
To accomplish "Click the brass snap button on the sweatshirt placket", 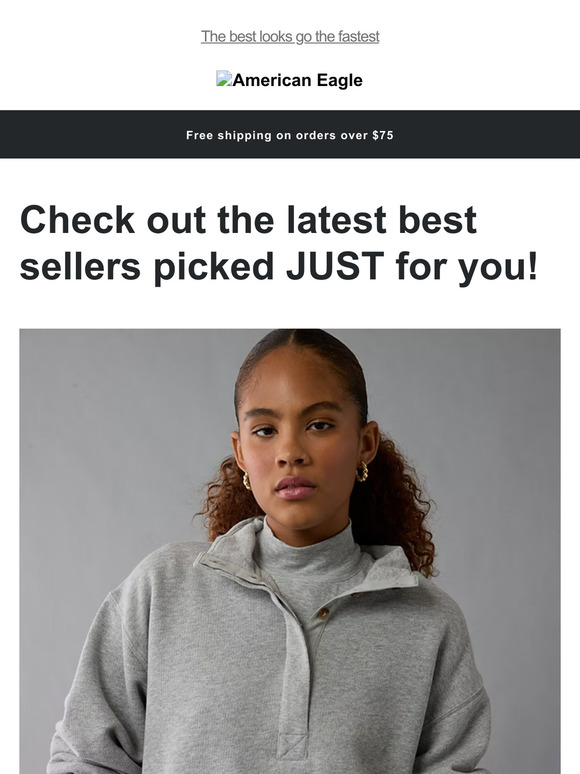I will coord(323,614).
